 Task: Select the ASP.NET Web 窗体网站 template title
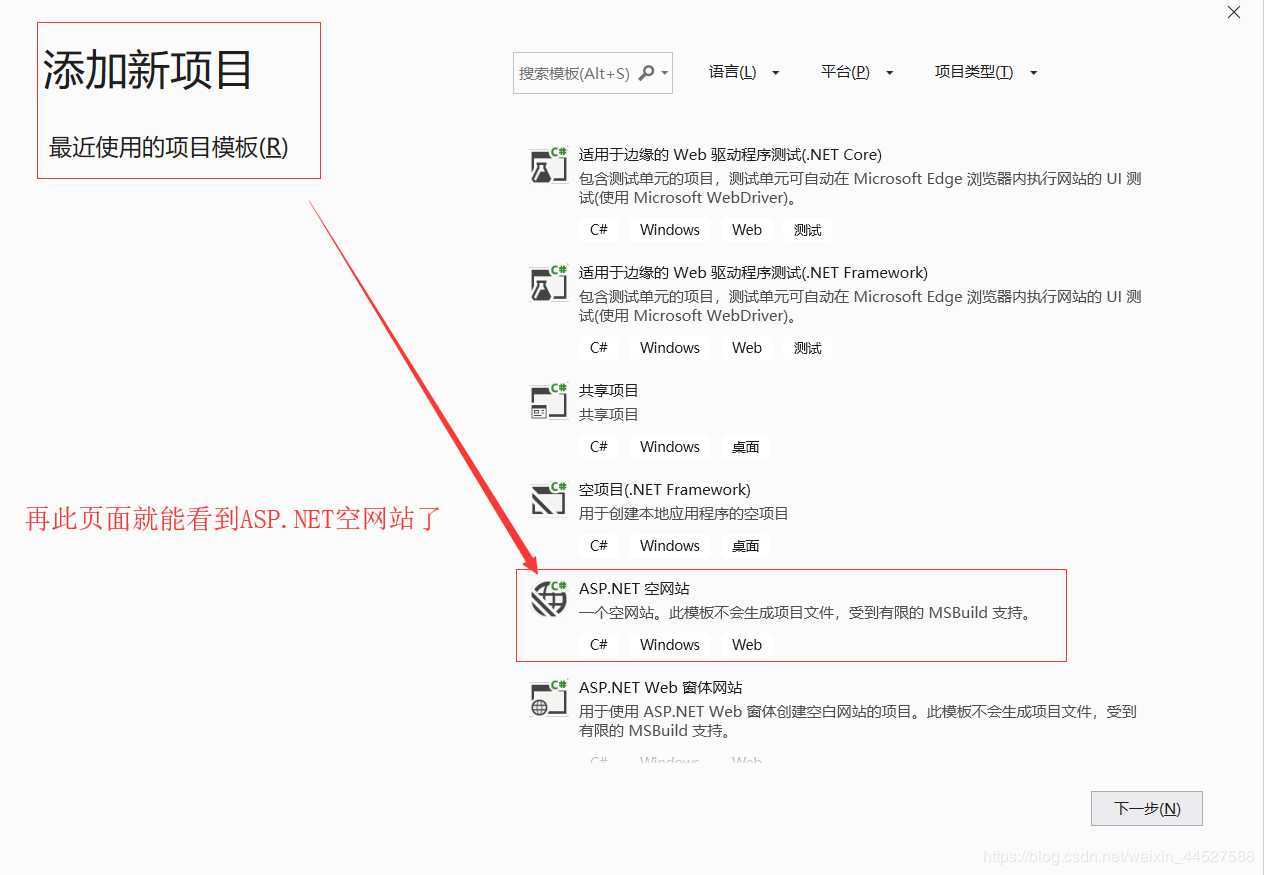pos(660,688)
